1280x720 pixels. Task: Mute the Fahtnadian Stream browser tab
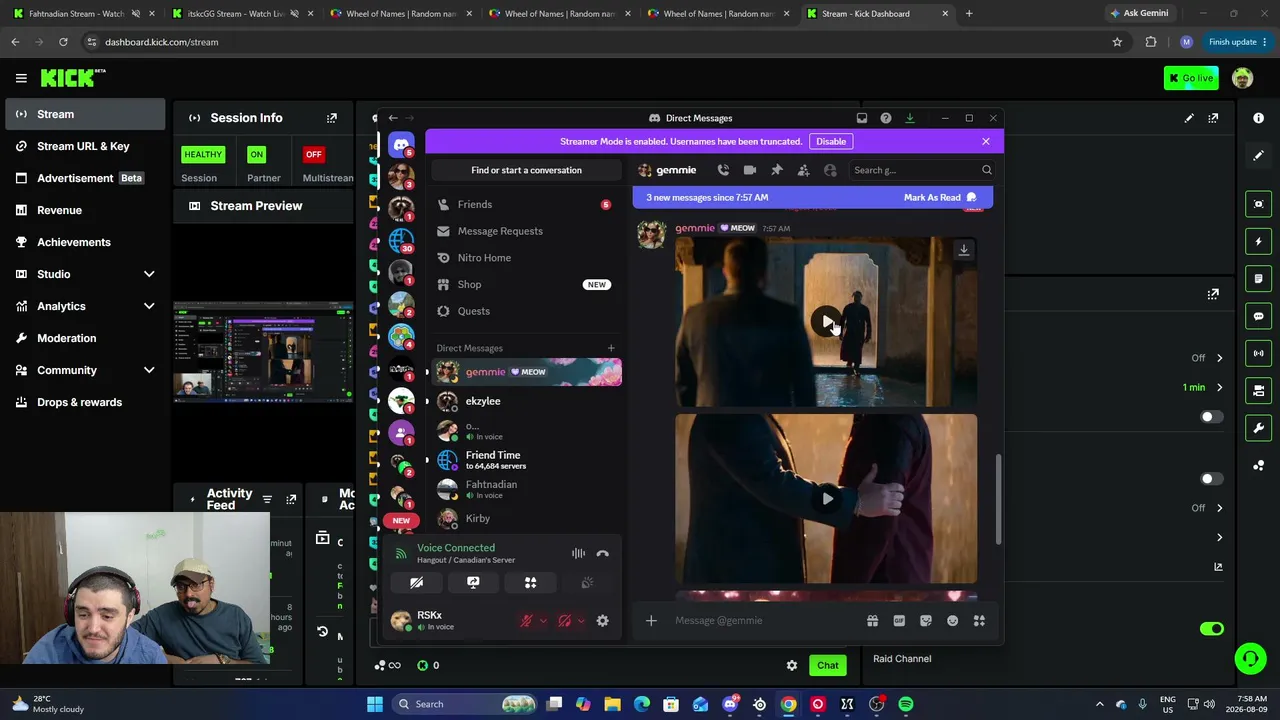pos(135,14)
